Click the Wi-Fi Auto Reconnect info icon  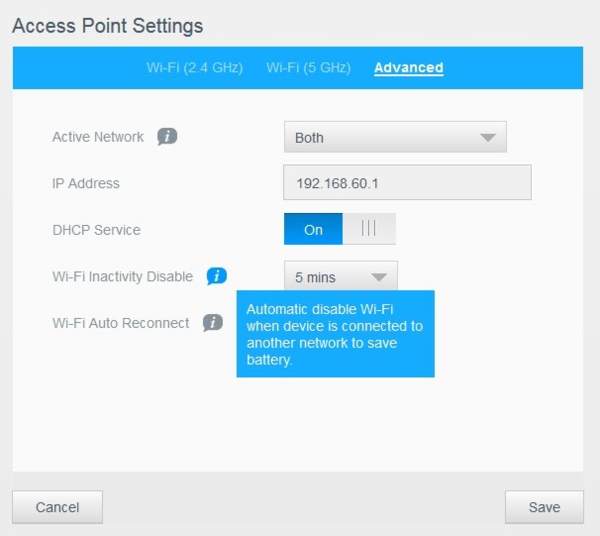[x=212, y=323]
